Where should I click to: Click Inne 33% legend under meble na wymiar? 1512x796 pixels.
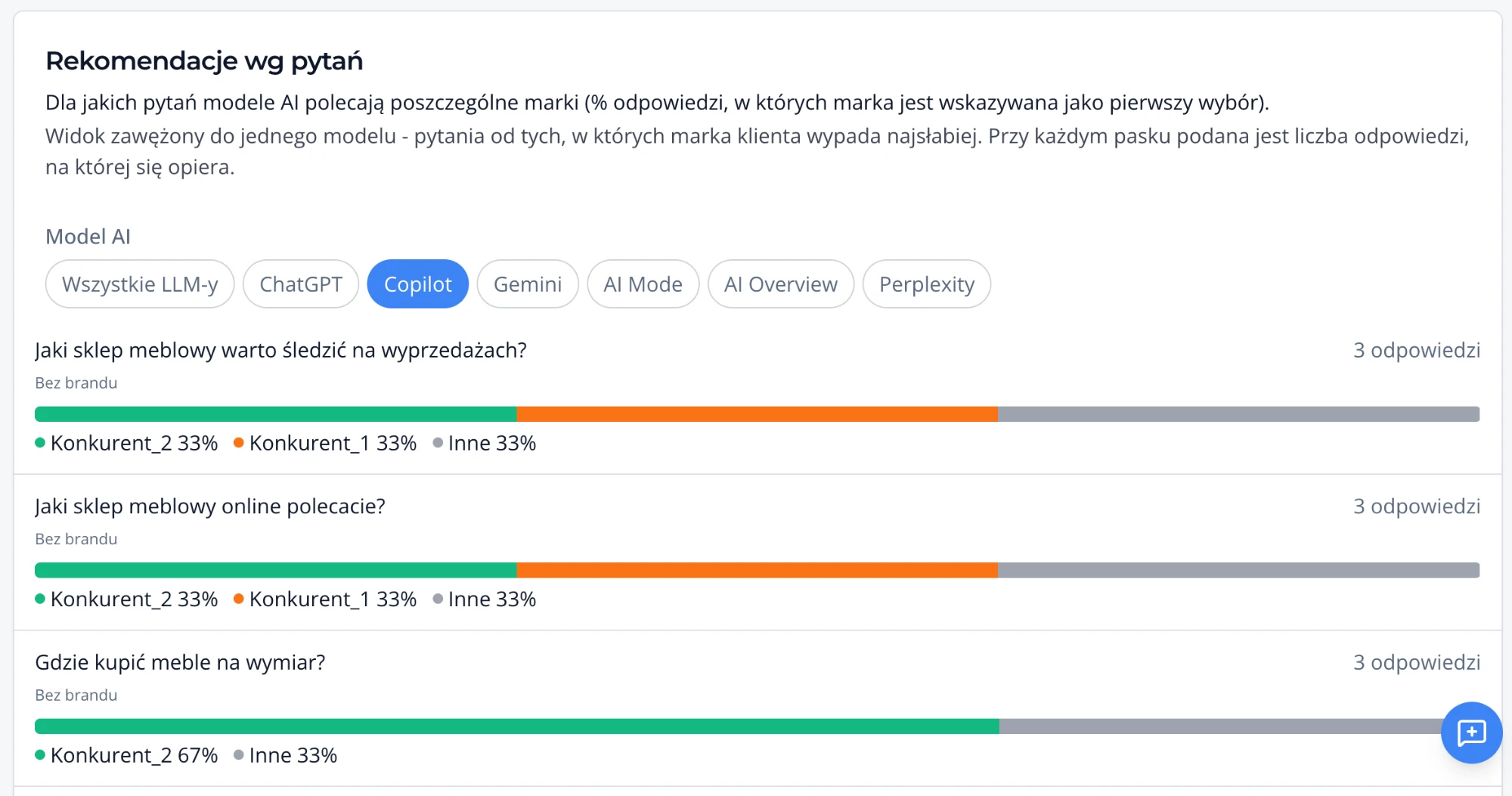coord(286,755)
